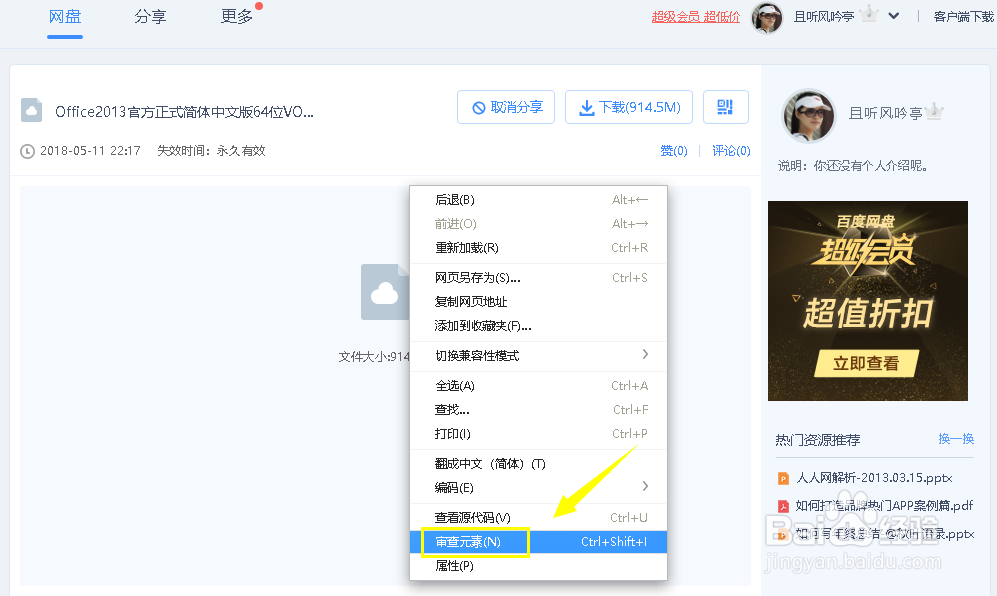The width and height of the screenshot is (997, 596).
Task: Open the QR code share button
Action: click(725, 107)
